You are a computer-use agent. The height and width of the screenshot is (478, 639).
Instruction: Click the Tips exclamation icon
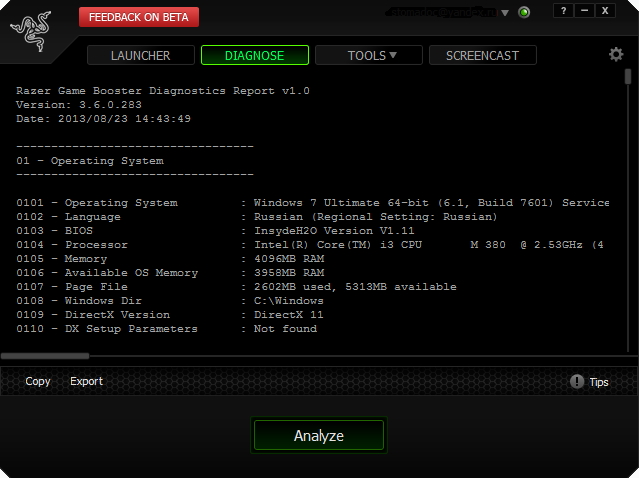pyautogui.click(x=577, y=381)
